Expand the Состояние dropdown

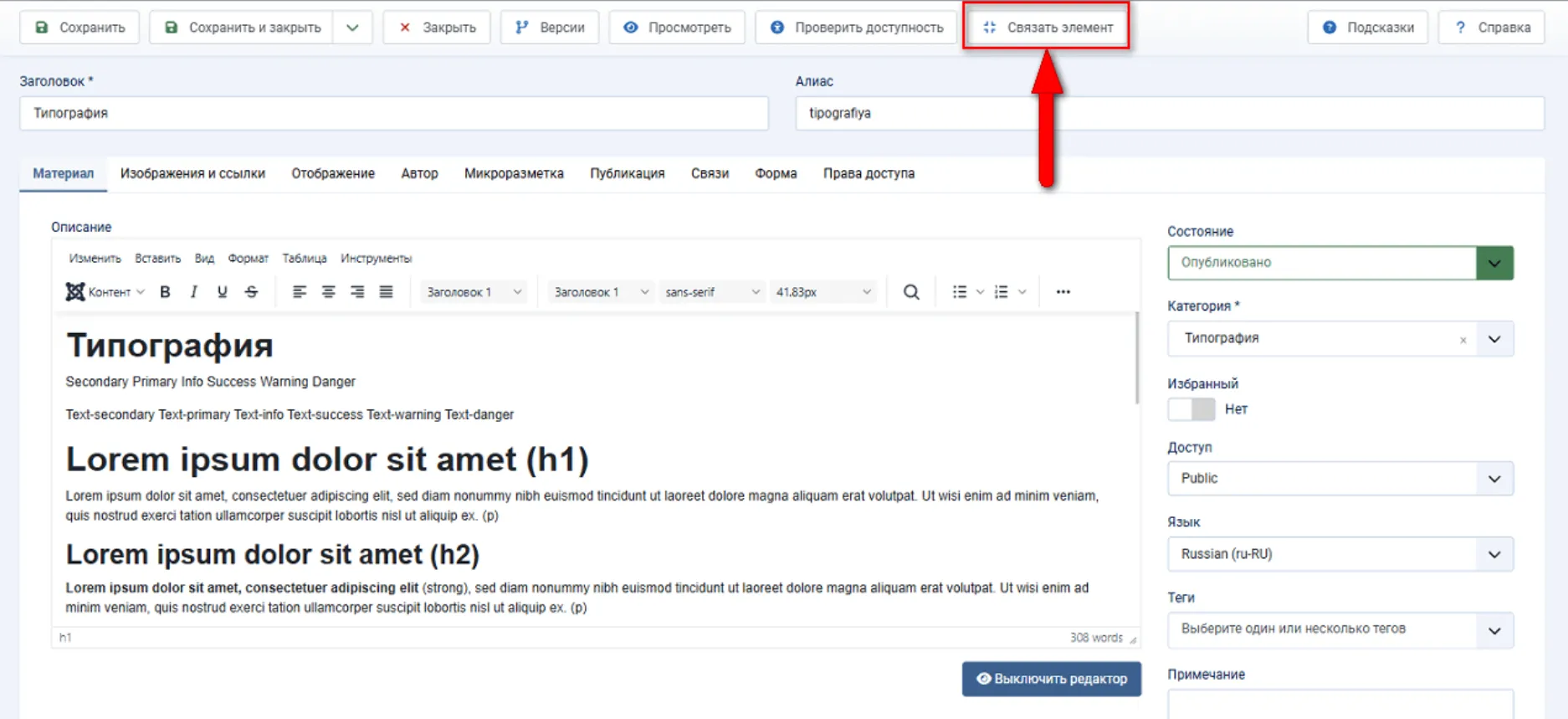tap(1494, 263)
